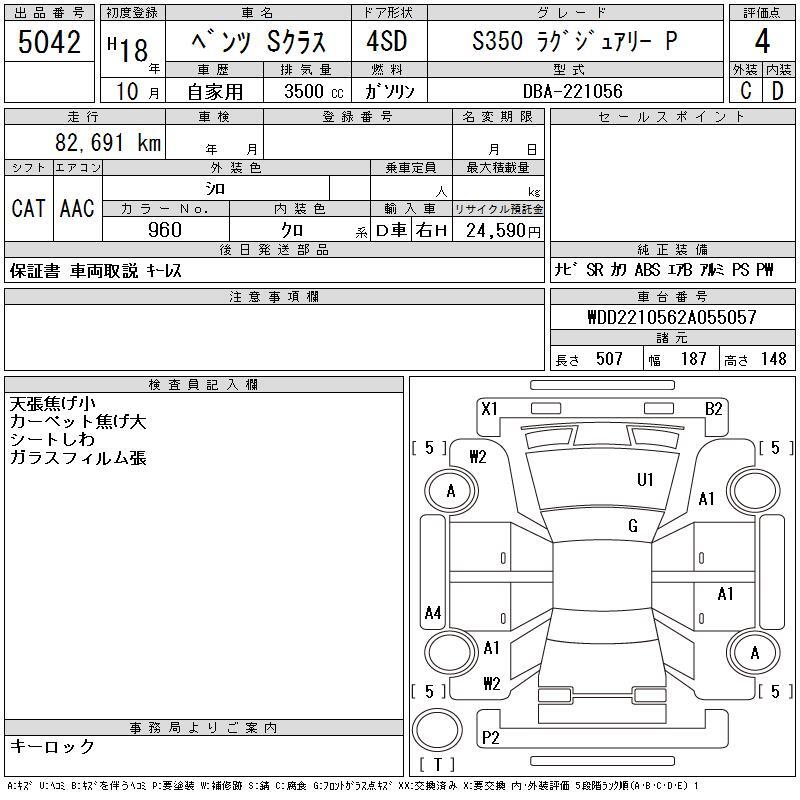
Task: Select the legend entry G:フロントガラス点キズ
Action: pos(352,786)
